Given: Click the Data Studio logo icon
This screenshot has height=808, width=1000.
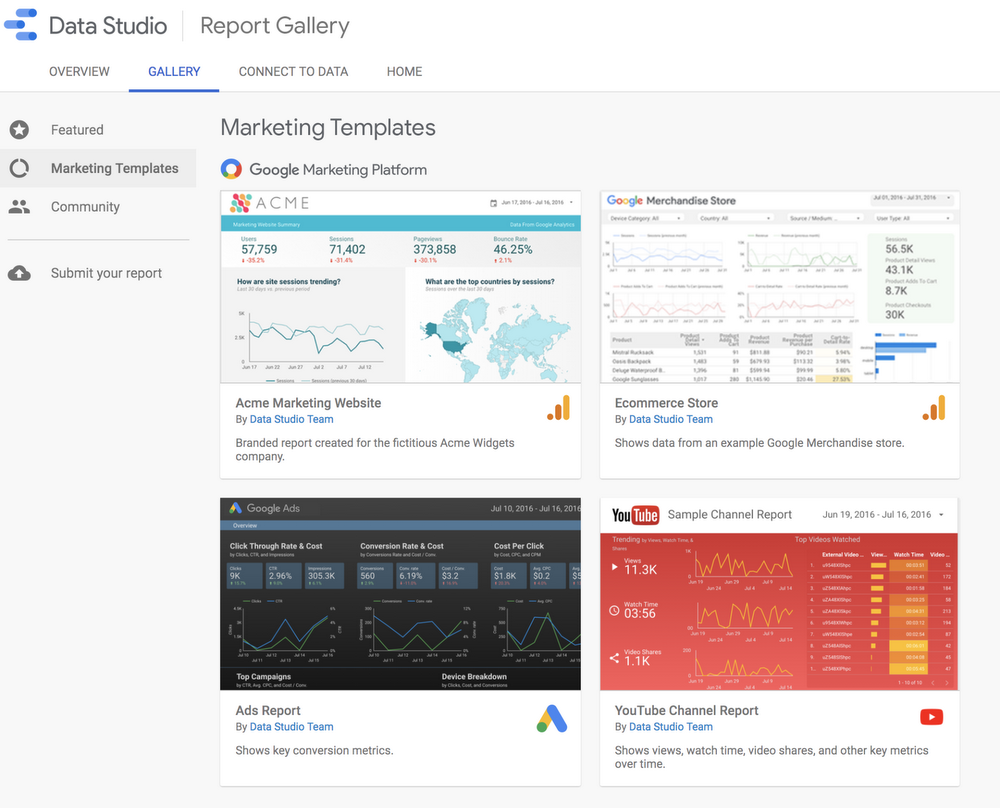Looking at the screenshot, I should click(x=20, y=25).
